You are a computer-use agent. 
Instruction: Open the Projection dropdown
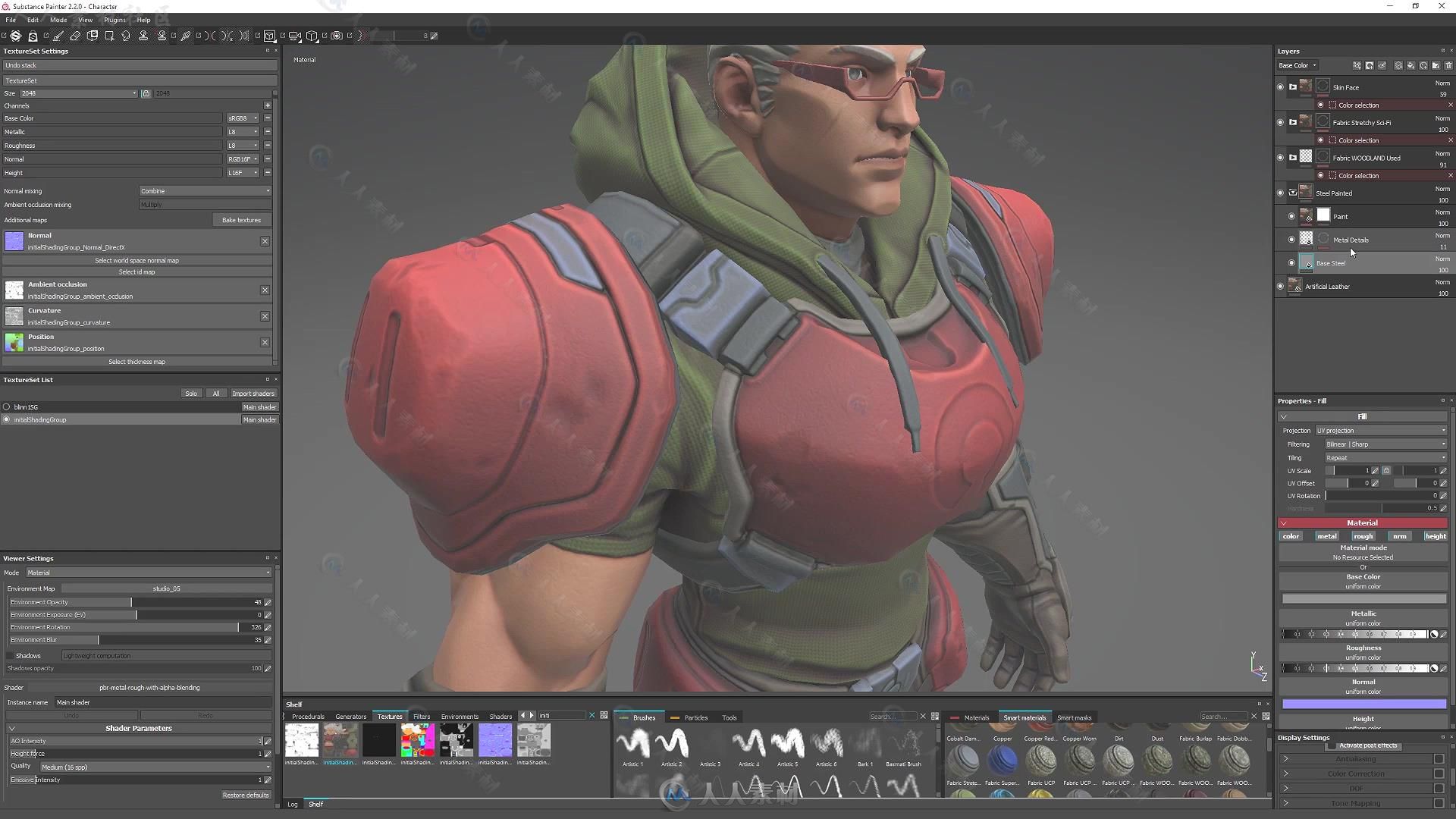pyautogui.click(x=1381, y=431)
